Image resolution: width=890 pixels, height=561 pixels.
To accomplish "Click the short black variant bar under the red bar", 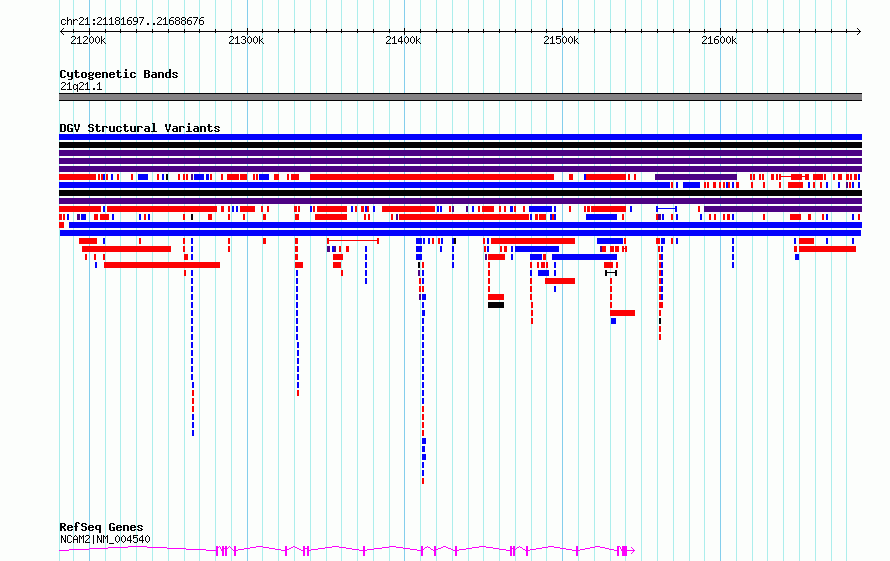I will point(496,305).
